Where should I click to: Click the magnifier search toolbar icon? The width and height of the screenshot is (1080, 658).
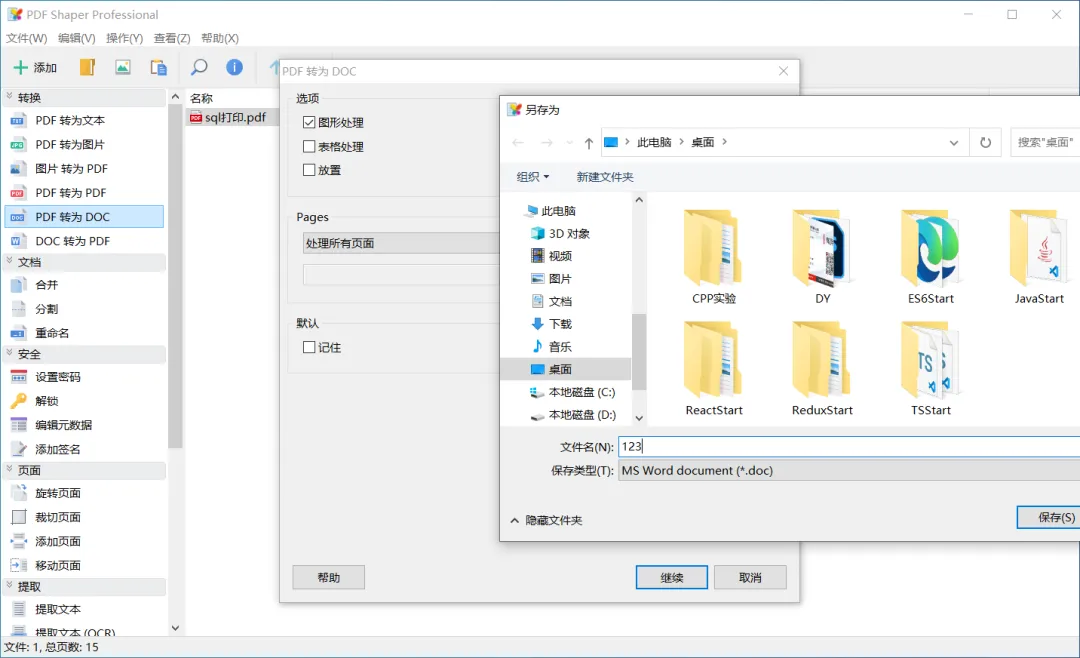coord(199,67)
